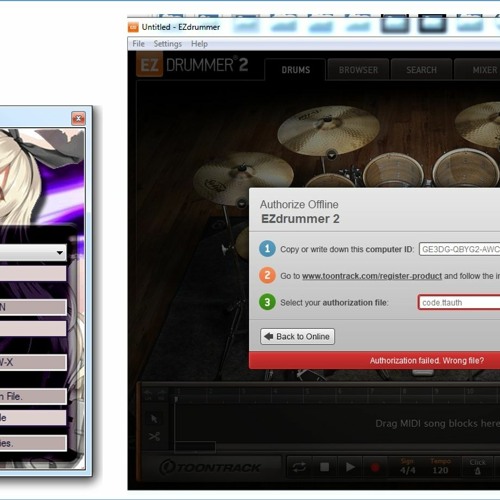Open the upper crash cymbal dropdown arrow

(332, 155)
